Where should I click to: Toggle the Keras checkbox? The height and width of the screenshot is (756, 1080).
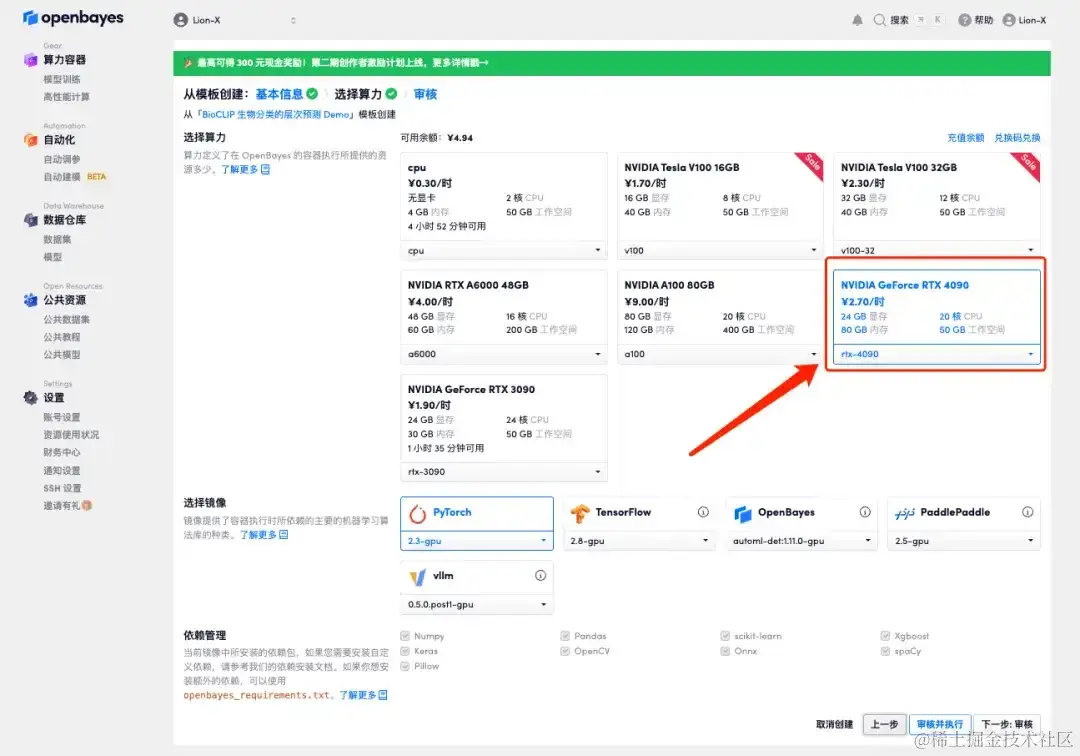point(405,651)
